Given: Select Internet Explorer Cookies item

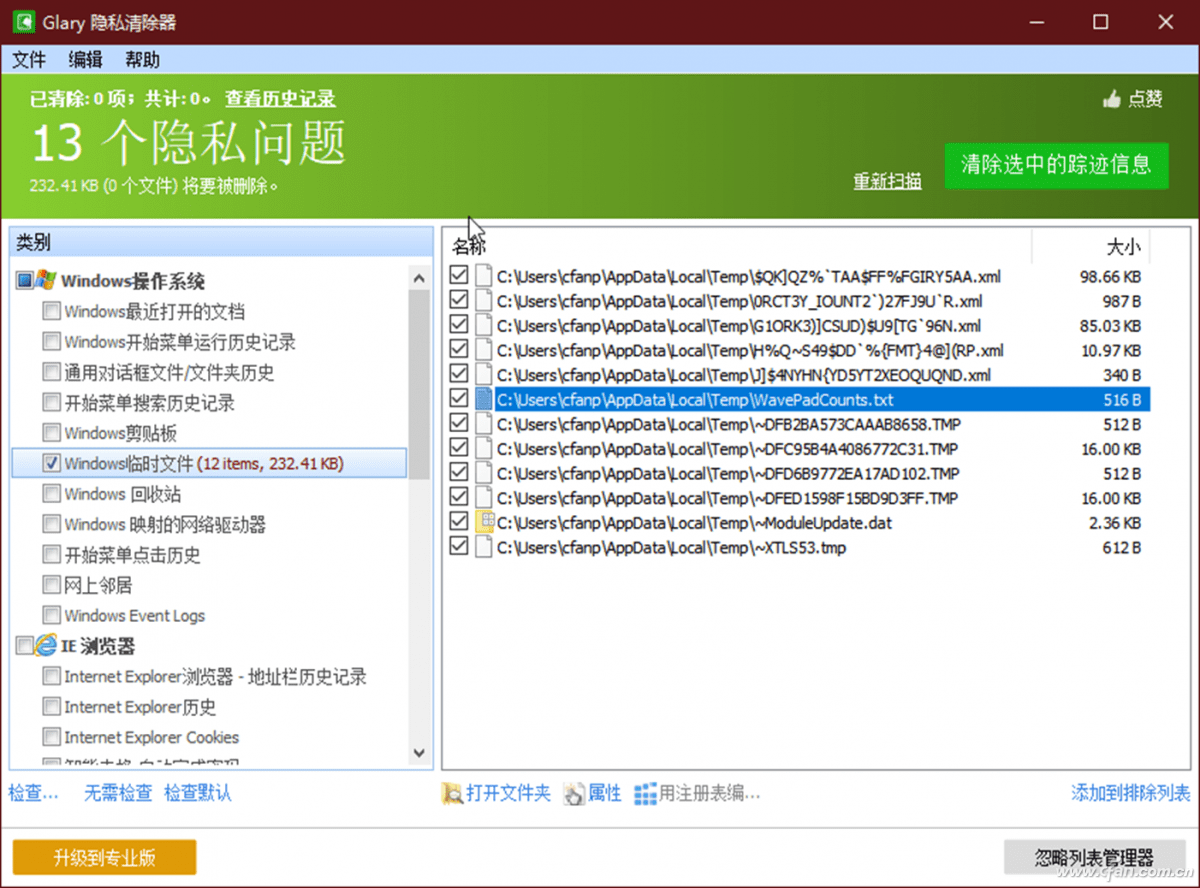Looking at the screenshot, I should (152, 738).
